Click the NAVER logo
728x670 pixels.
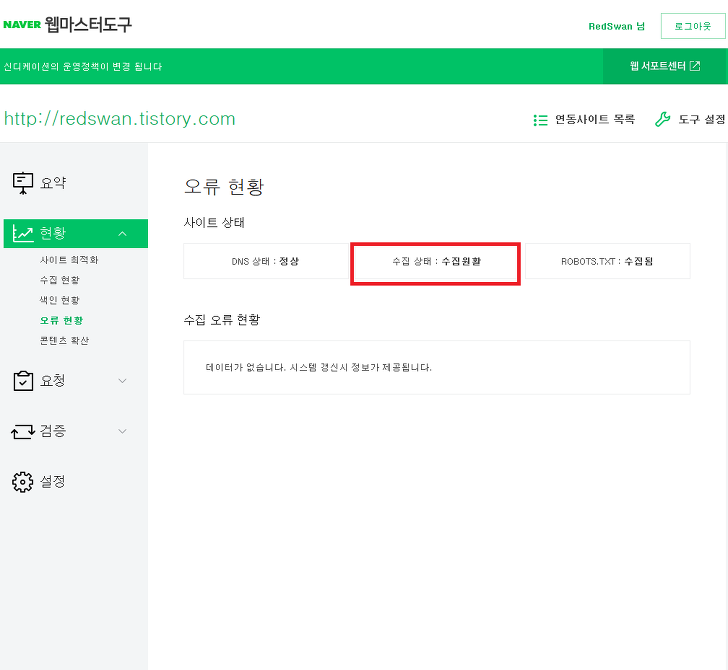coord(22,25)
